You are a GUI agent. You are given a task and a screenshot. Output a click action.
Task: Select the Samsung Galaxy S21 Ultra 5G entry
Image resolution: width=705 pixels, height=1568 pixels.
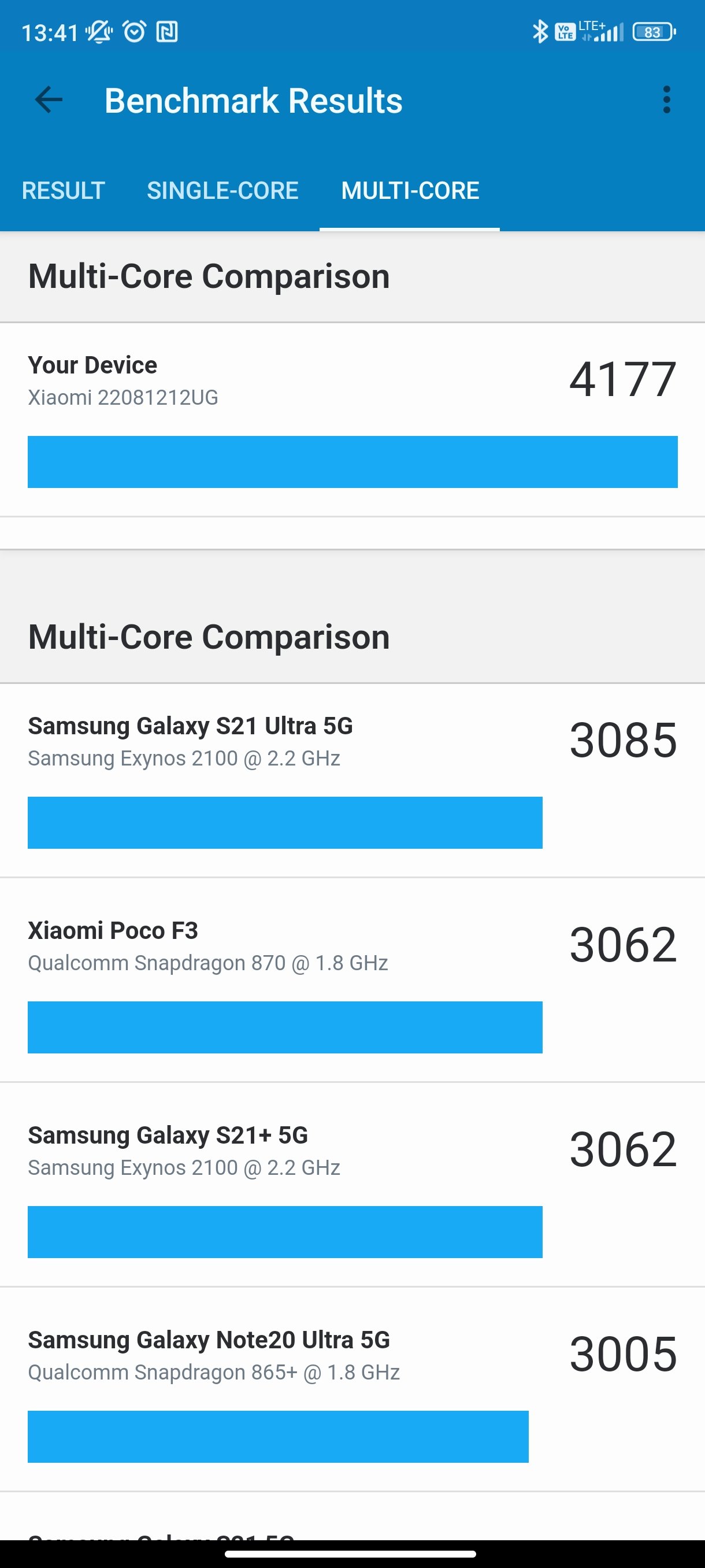[x=352, y=781]
